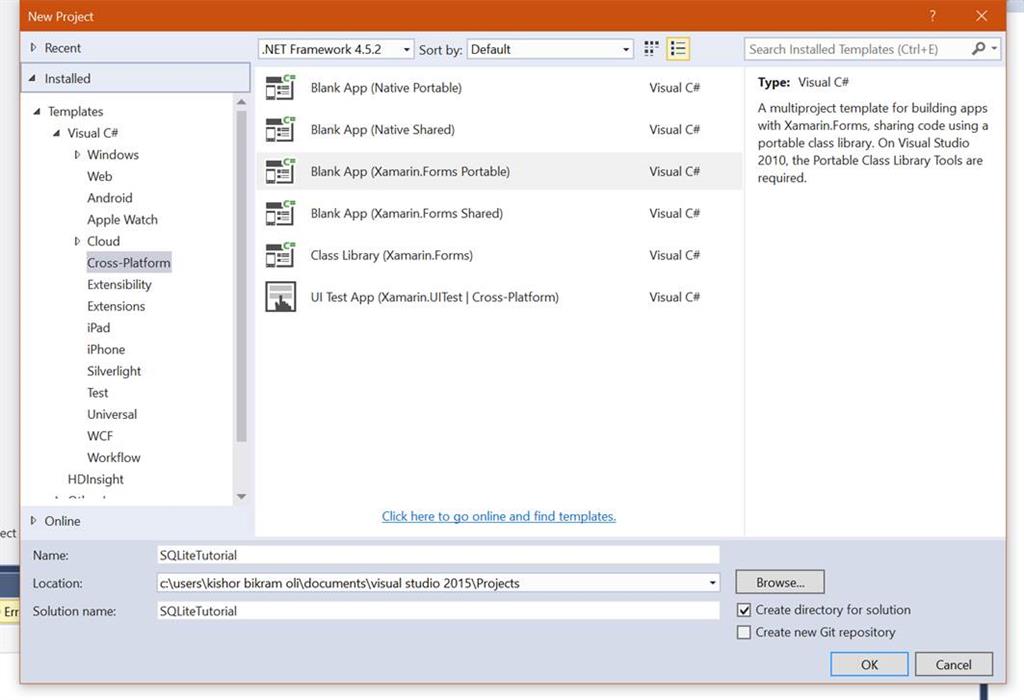The image size is (1024, 700).
Task: Open the Sort by dropdown
Action: click(x=550, y=49)
